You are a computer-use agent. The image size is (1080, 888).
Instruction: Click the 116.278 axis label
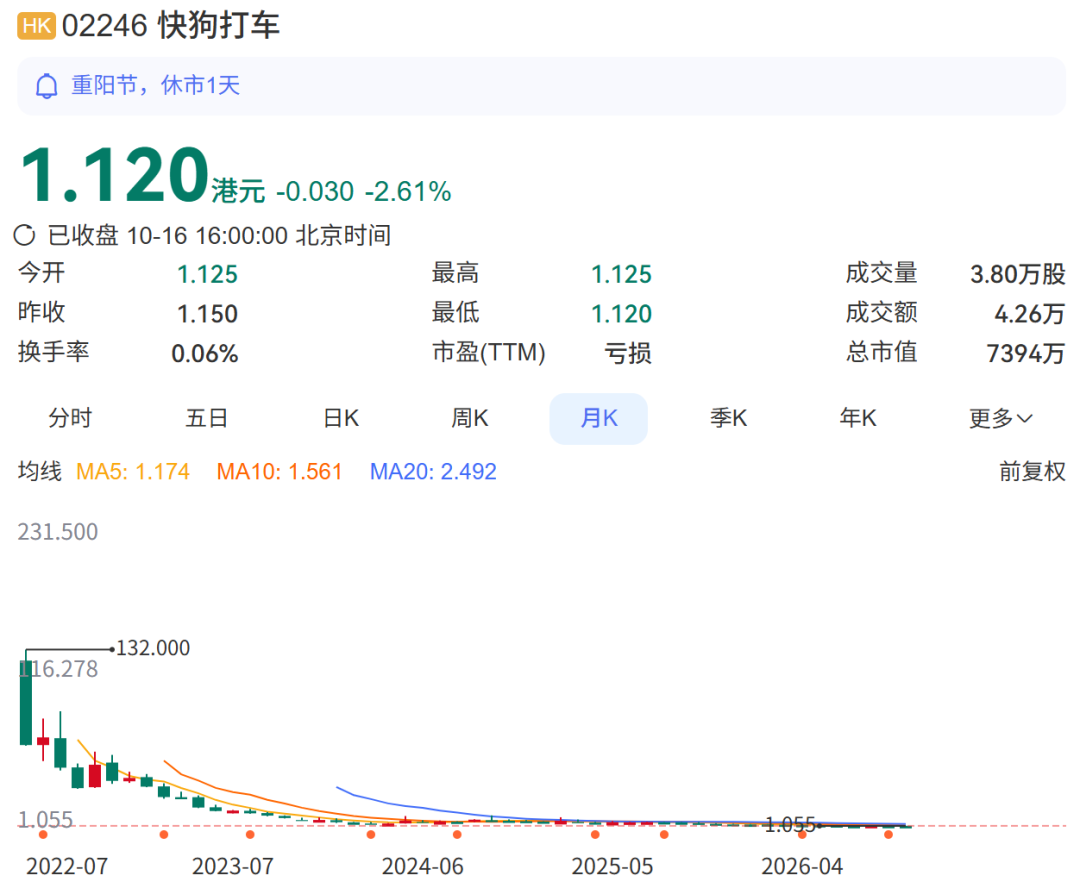coord(58,669)
